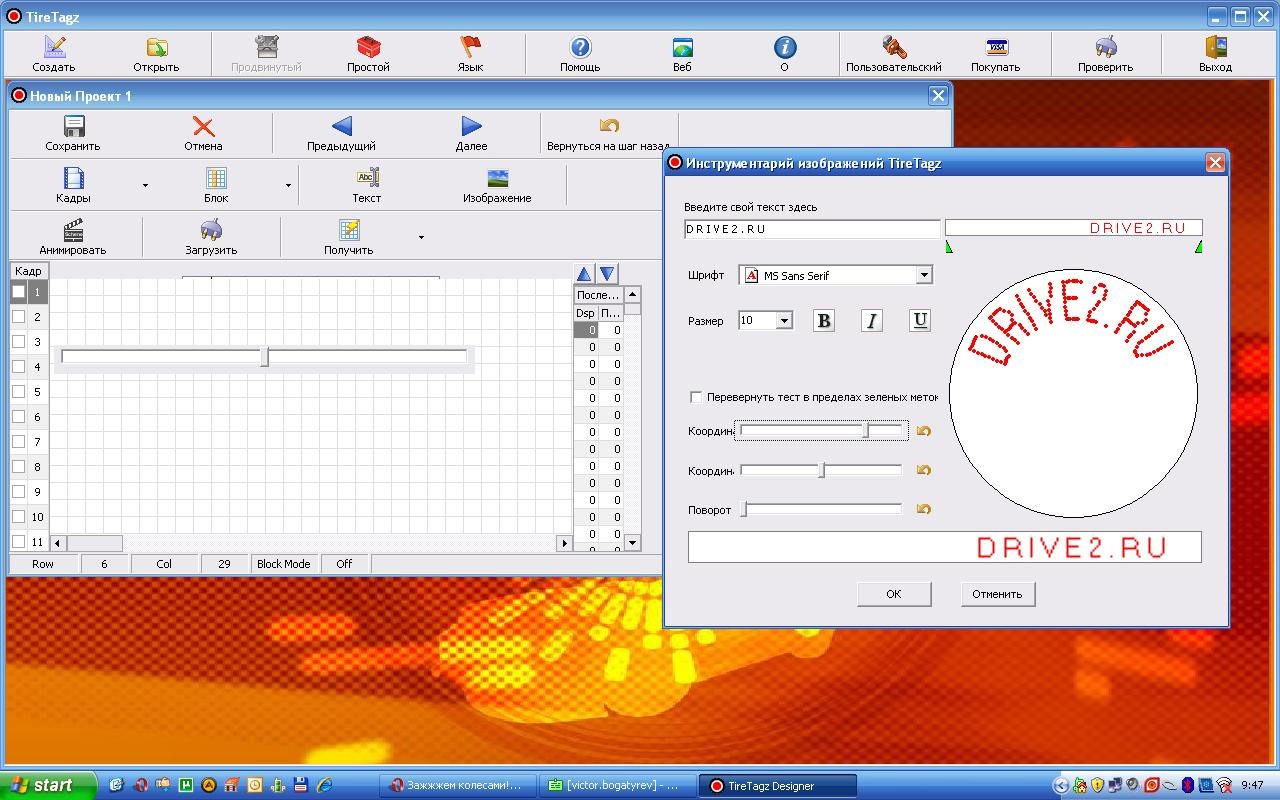This screenshot has width=1280, height=800.
Task: Switch to Простой mode icon
Action: [369, 47]
